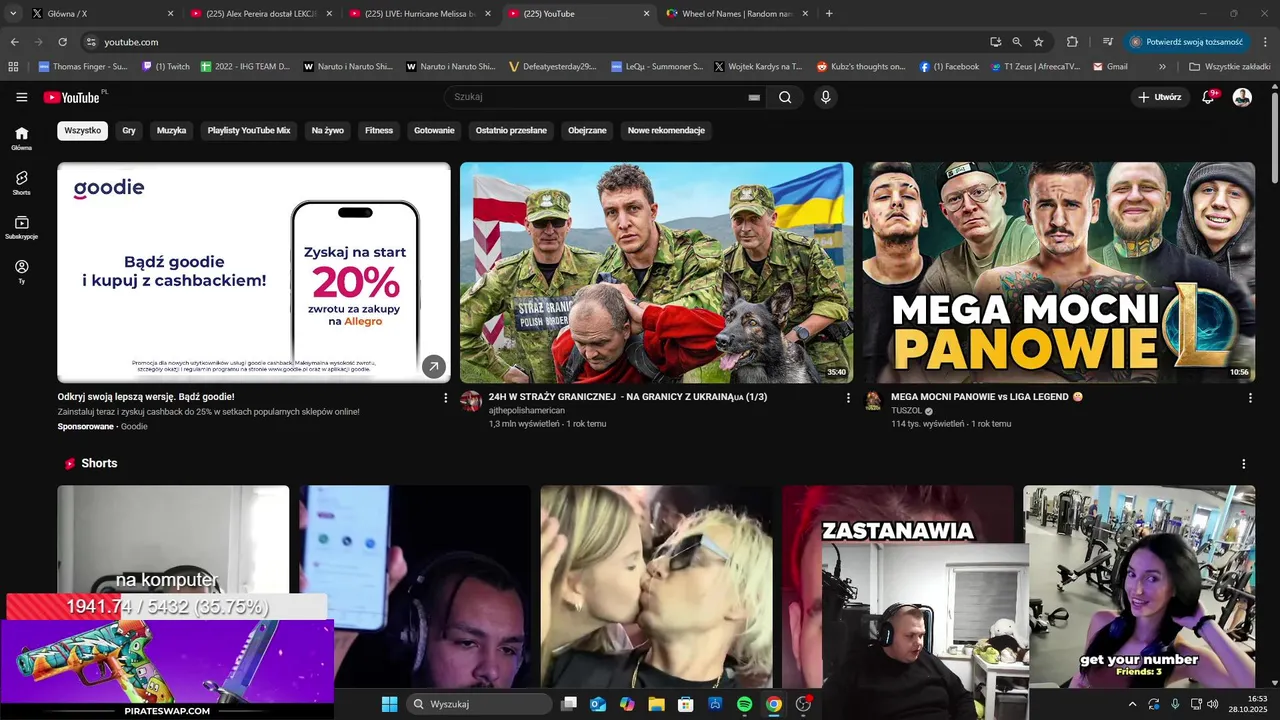Show hidden system tray icons
Image resolution: width=1280 pixels, height=720 pixels.
point(1132,704)
